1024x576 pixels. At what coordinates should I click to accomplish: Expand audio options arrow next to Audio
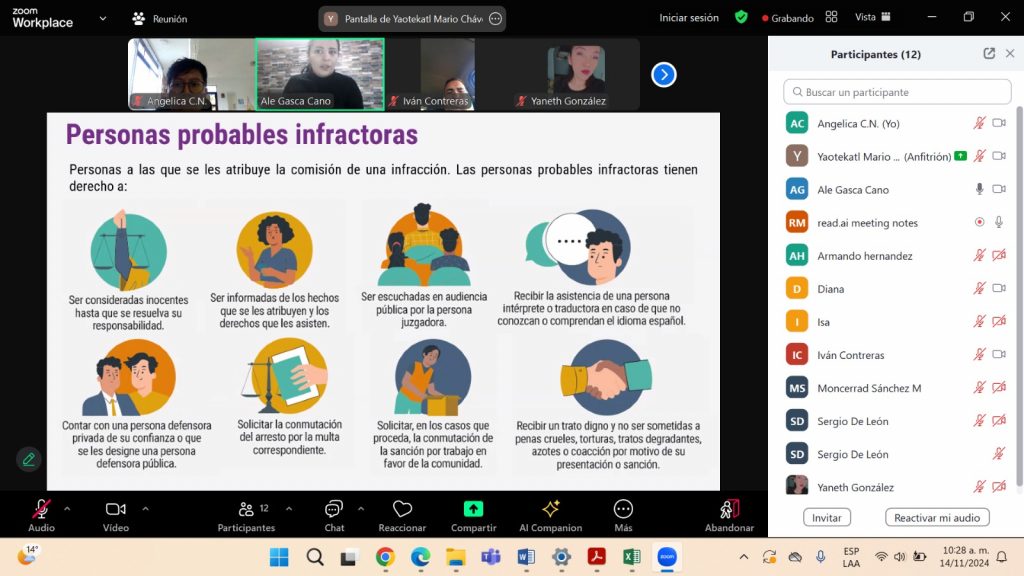click(67, 508)
